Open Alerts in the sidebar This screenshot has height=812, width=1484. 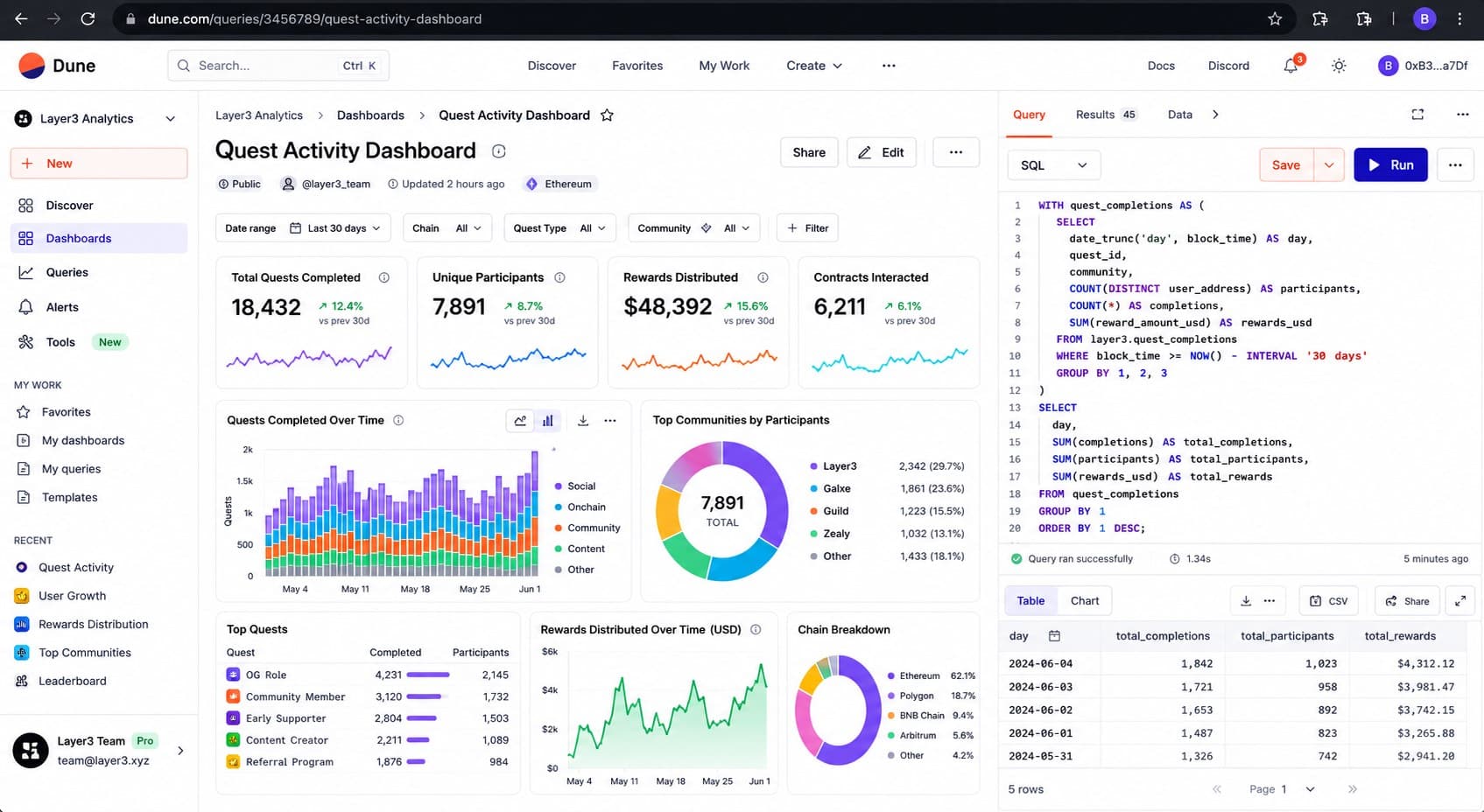[99, 307]
